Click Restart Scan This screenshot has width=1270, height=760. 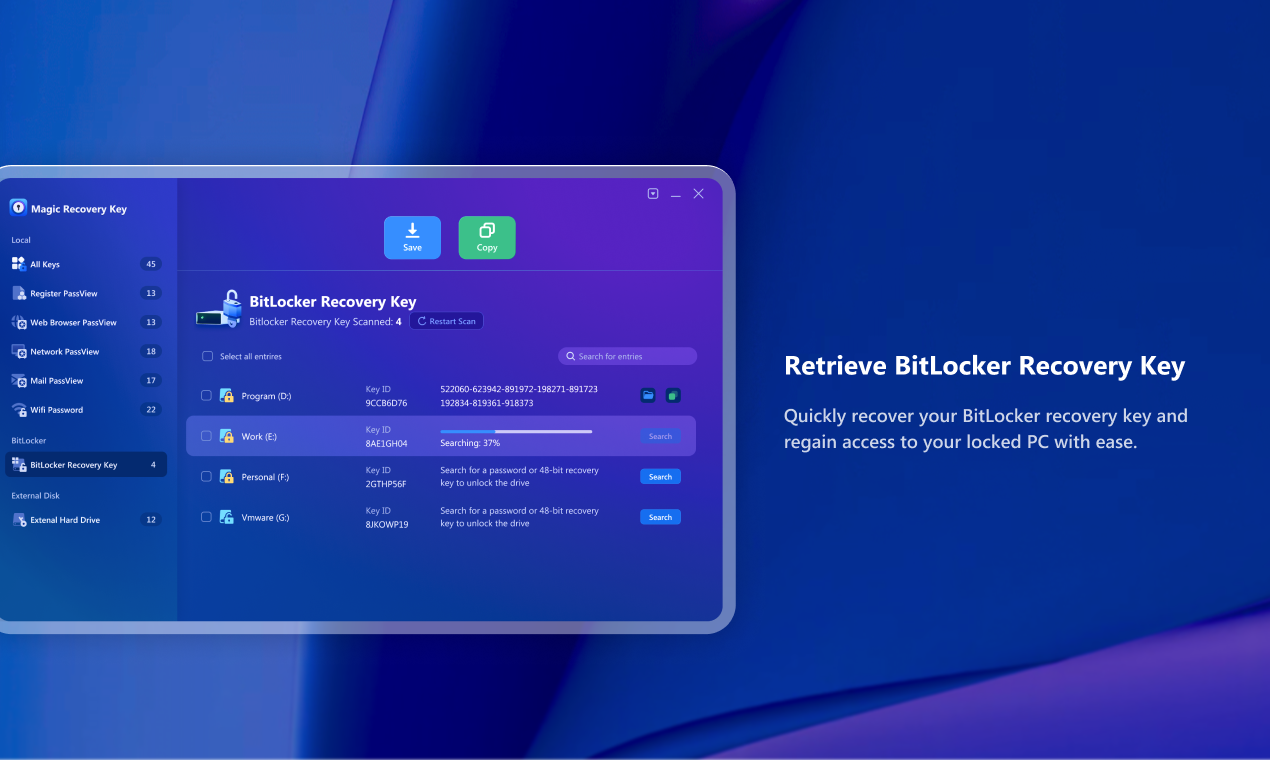[446, 320]
